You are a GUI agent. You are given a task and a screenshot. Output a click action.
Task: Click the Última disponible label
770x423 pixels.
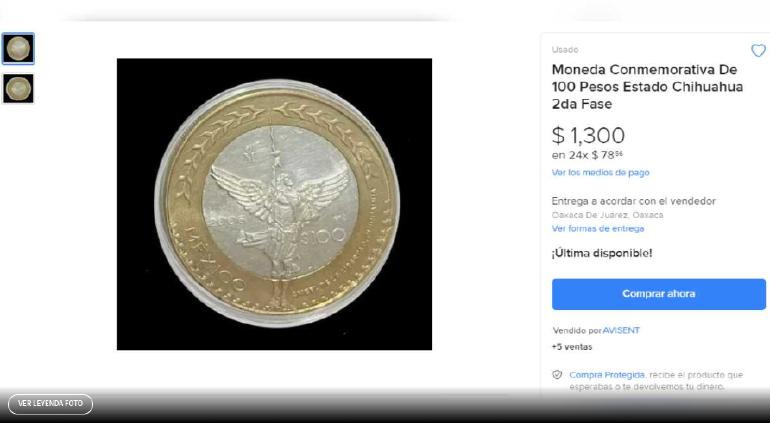[602, 254]
